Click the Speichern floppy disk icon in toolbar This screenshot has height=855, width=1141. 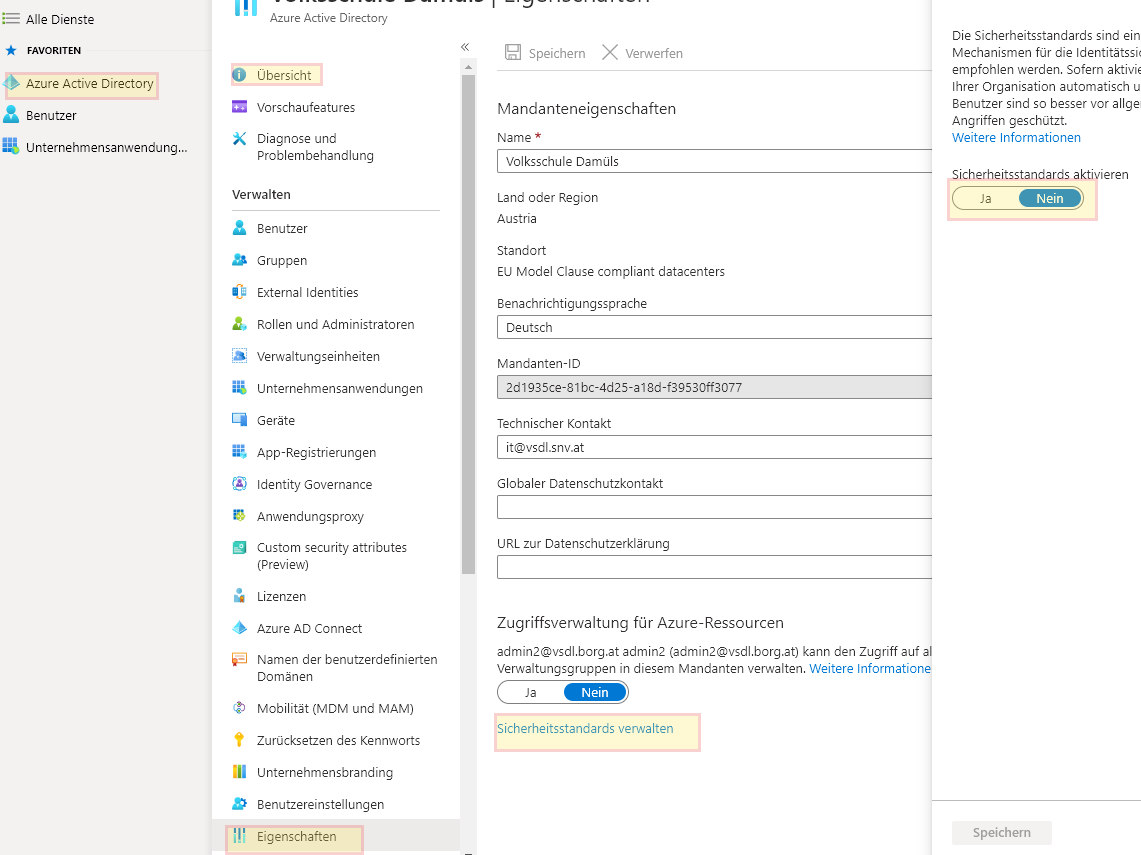click(513, 53)
